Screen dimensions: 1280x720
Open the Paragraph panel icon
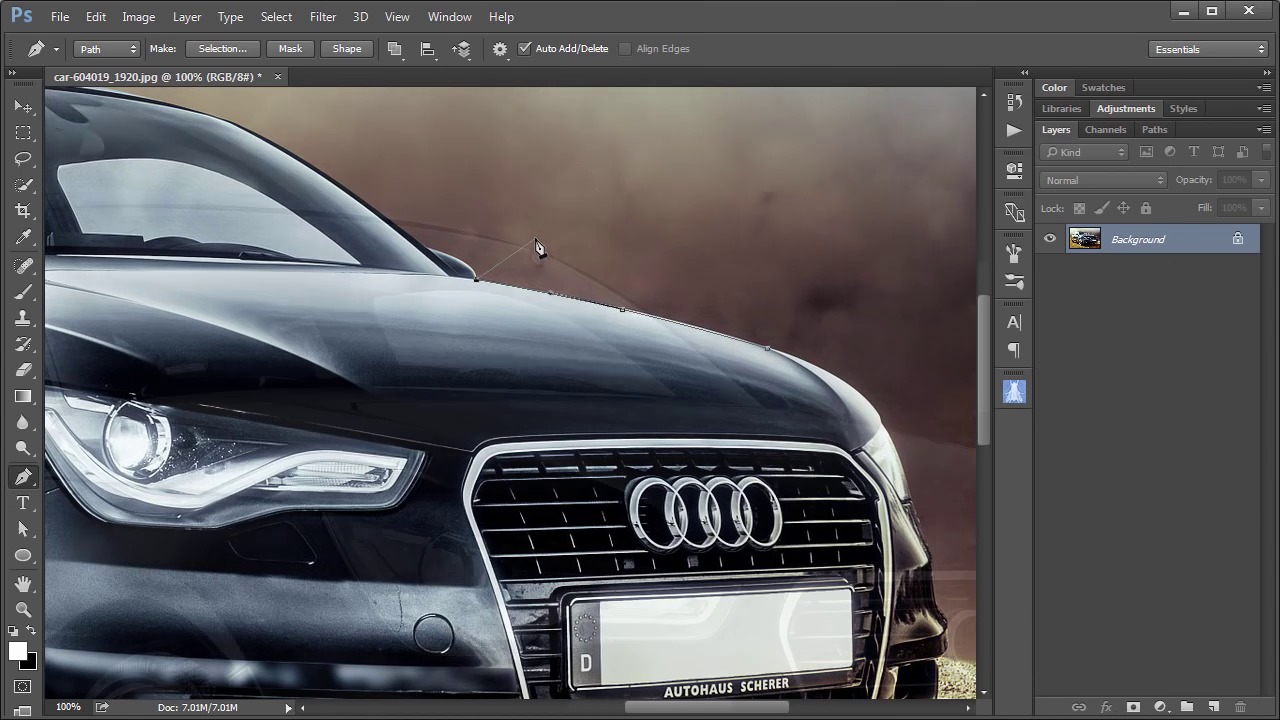tap(1014, 350)
